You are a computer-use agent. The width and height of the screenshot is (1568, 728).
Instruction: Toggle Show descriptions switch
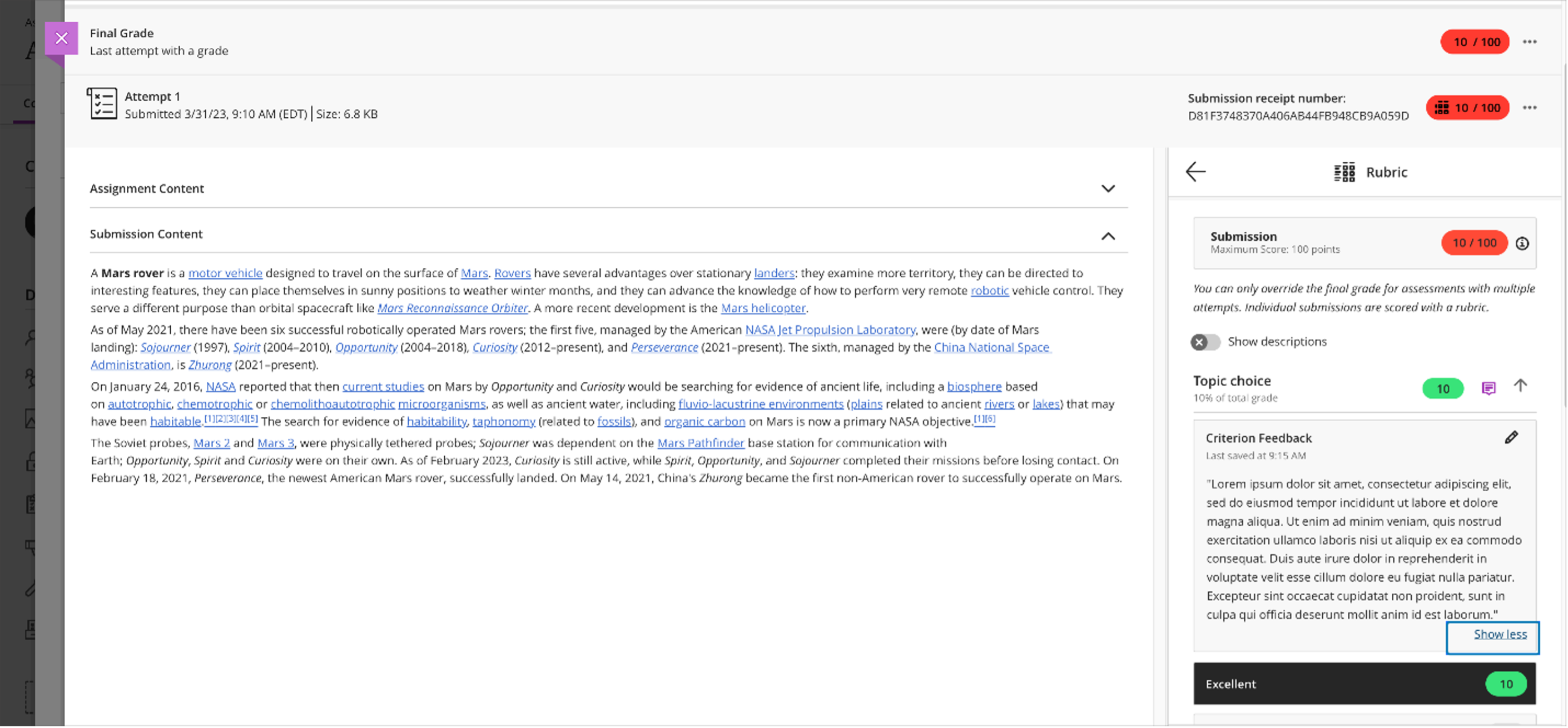tap(1205, 342)
